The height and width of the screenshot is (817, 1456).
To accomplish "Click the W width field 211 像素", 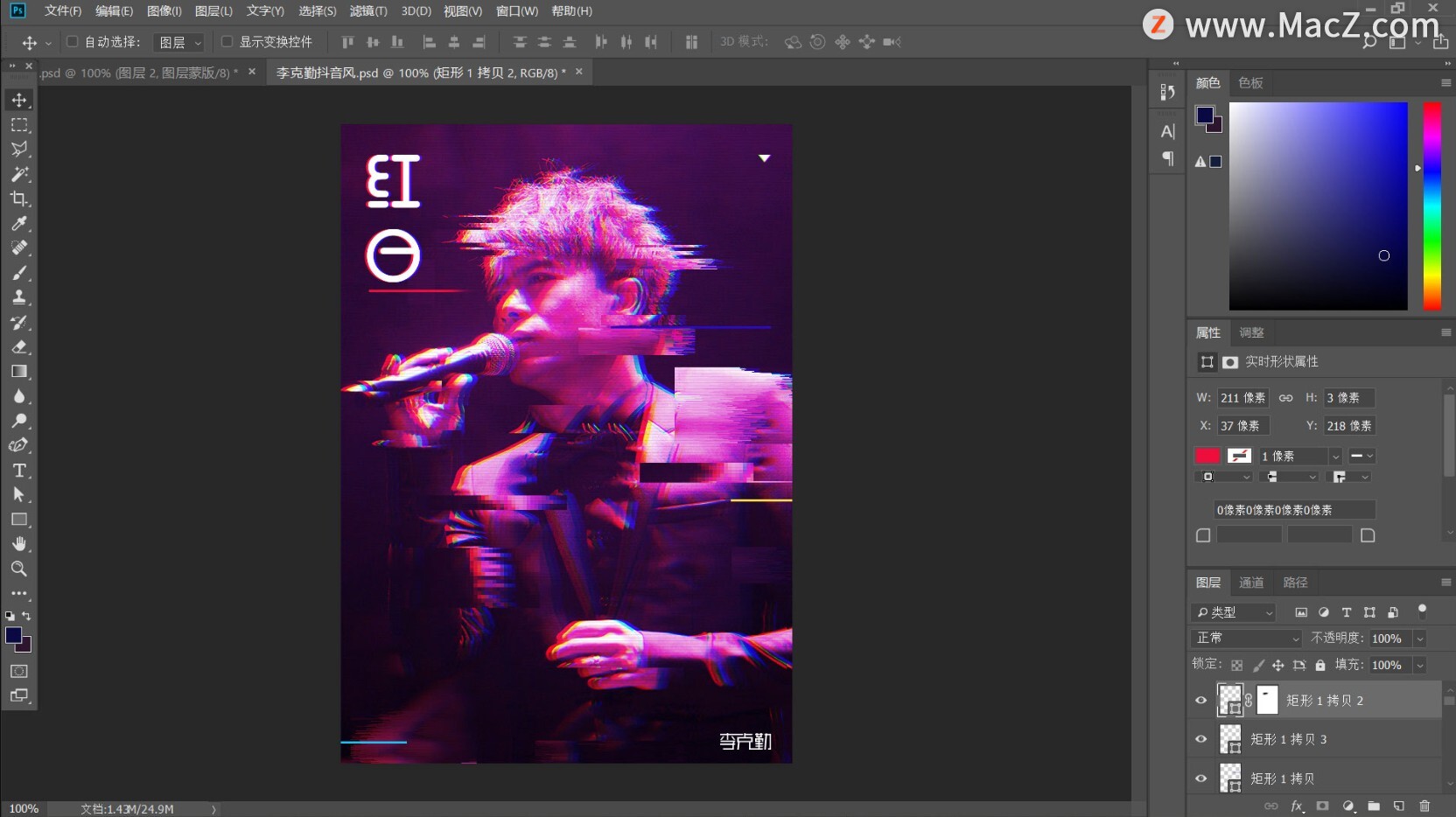I will (1242, 398).
